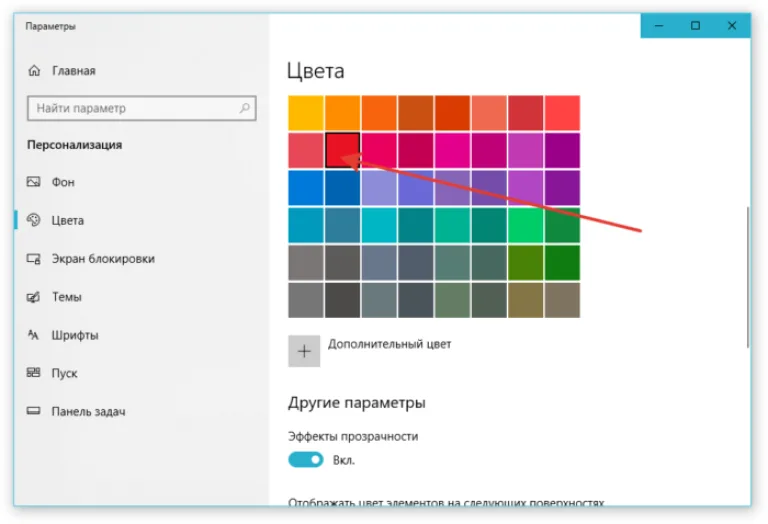Select the Цвета palette icon in sidebar
Screen dimensions: 768x524
33,220
